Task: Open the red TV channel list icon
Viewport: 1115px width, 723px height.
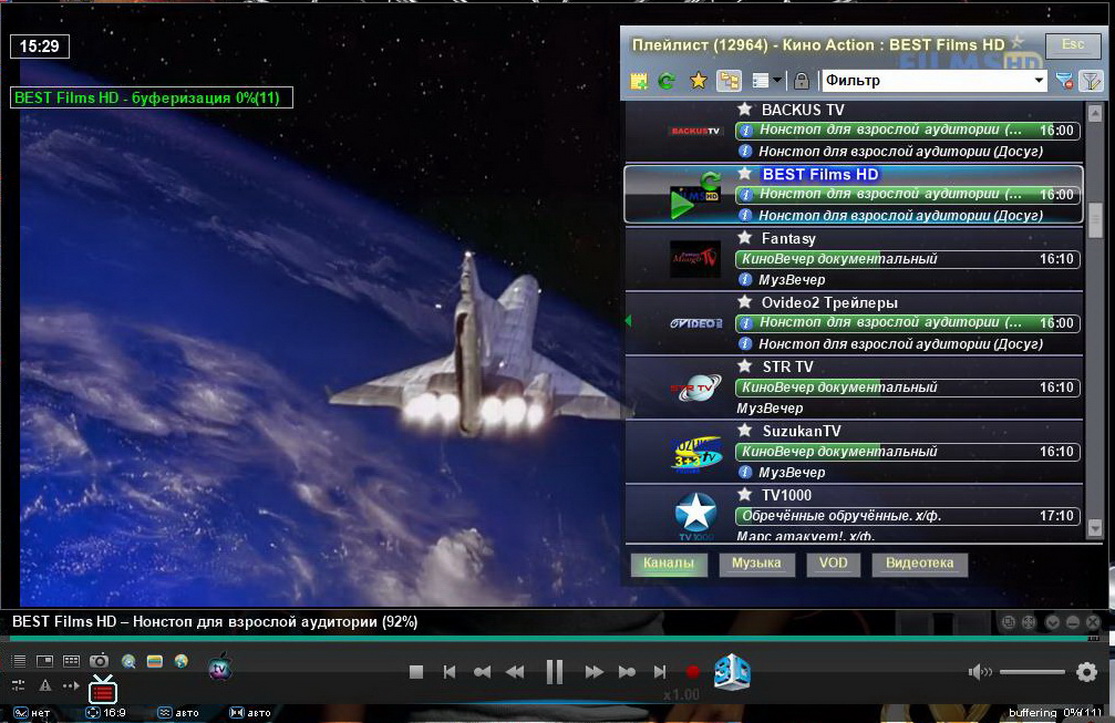Action: (103, 689)
